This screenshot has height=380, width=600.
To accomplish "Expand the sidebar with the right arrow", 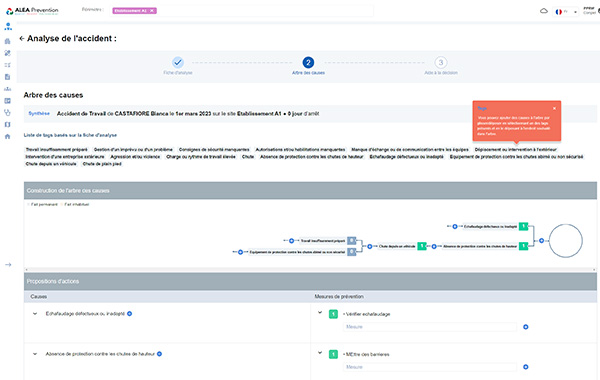I will click(8, 264).
